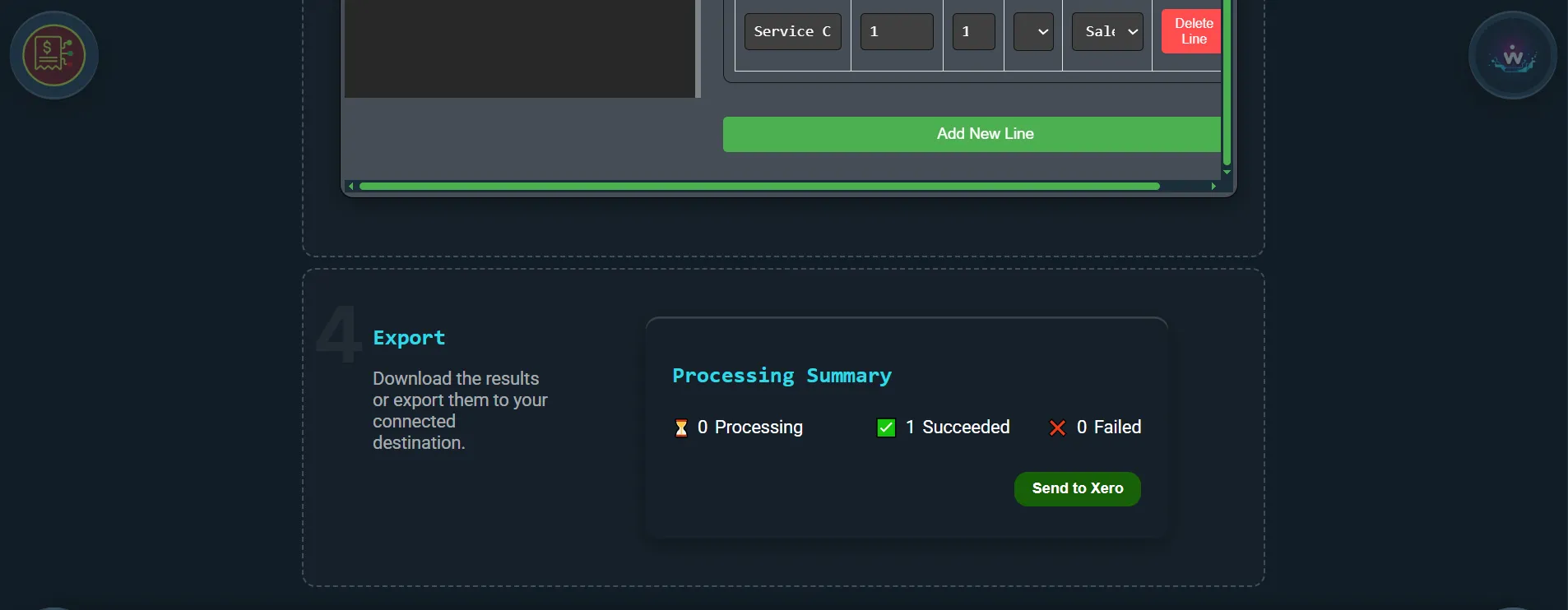Click the hourglass Processing icon
1568x610 pixels.
click(681, 427)
